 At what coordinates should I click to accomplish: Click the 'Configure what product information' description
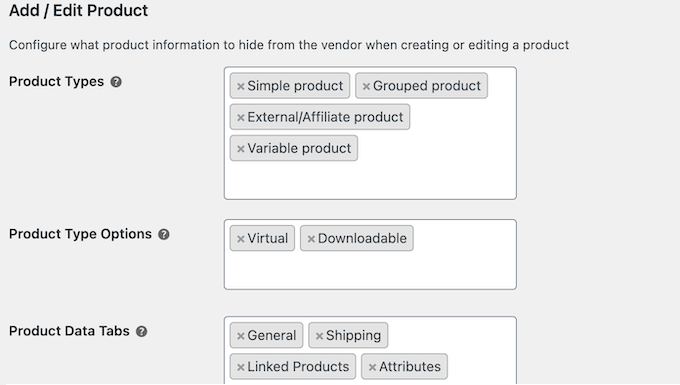[289, 45]
